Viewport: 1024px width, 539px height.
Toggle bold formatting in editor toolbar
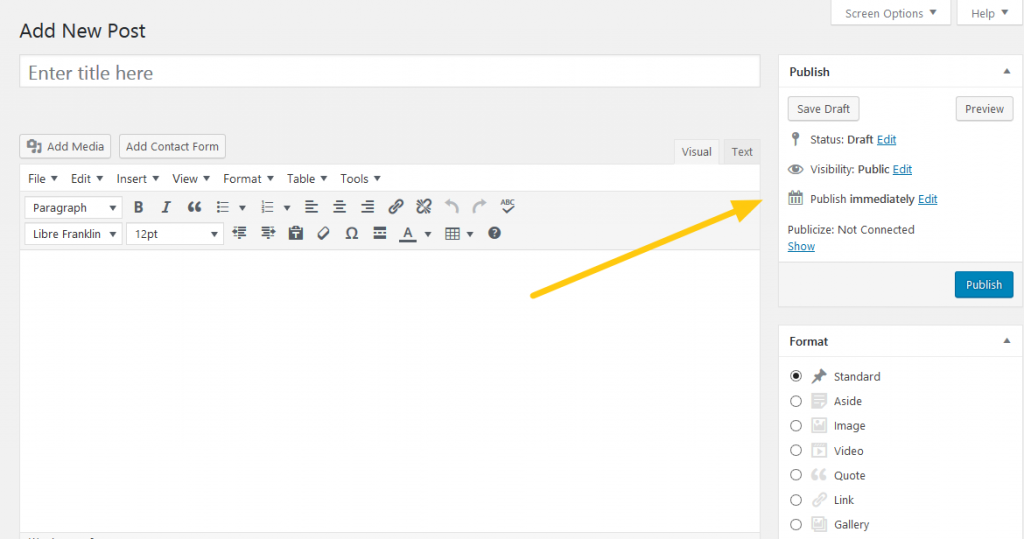[x=138, y=207]
